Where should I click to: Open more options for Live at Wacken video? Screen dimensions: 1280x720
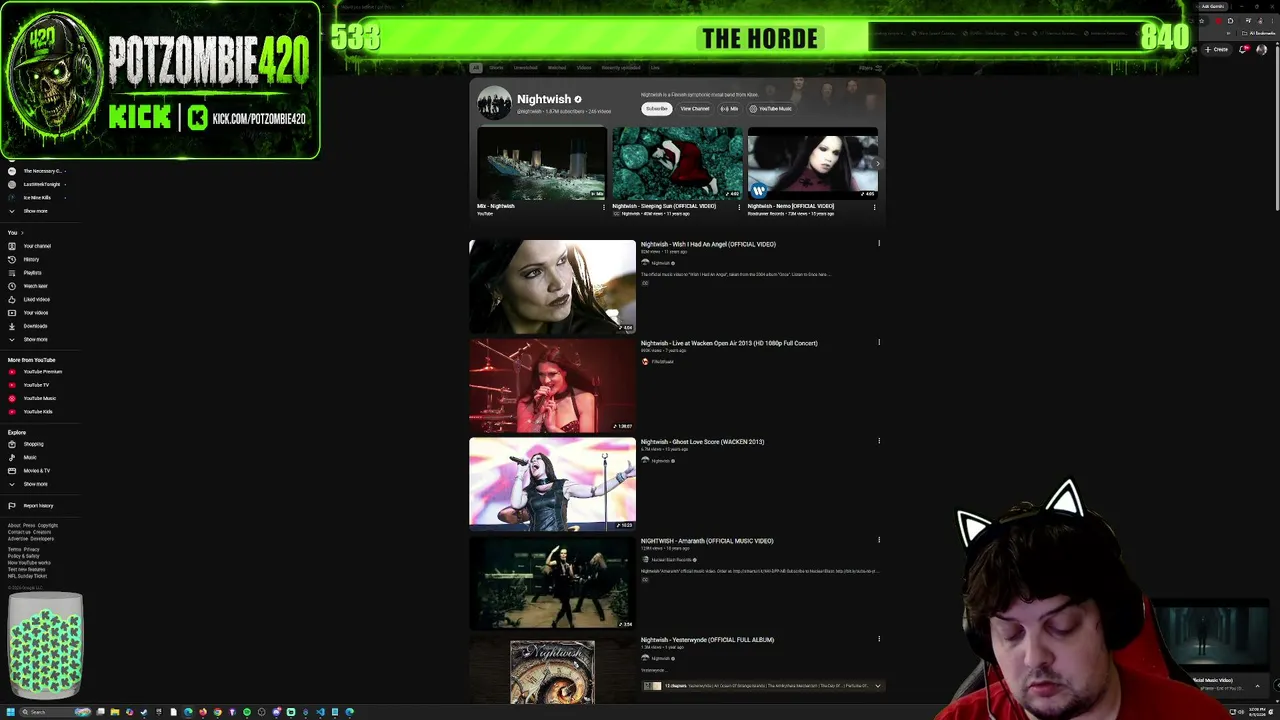pos(879,343)
